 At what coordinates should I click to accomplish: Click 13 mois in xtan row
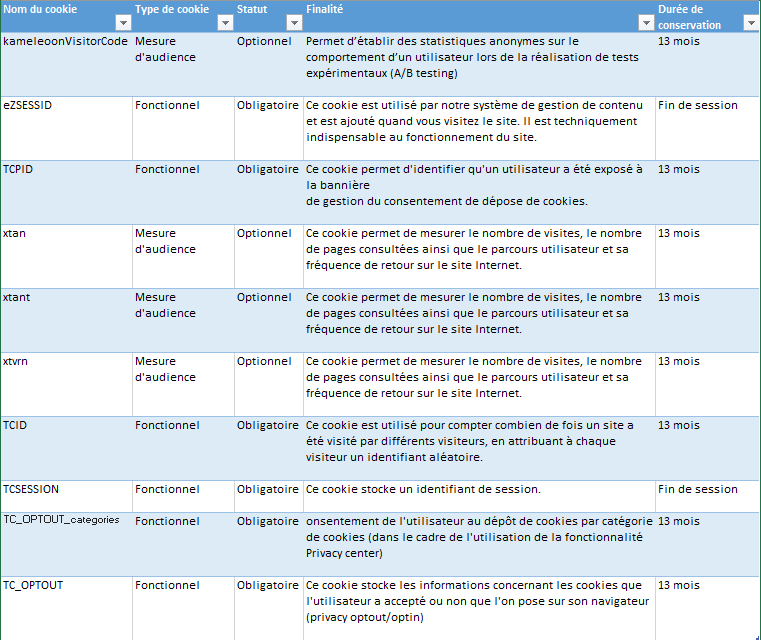[x=708, y=256]
